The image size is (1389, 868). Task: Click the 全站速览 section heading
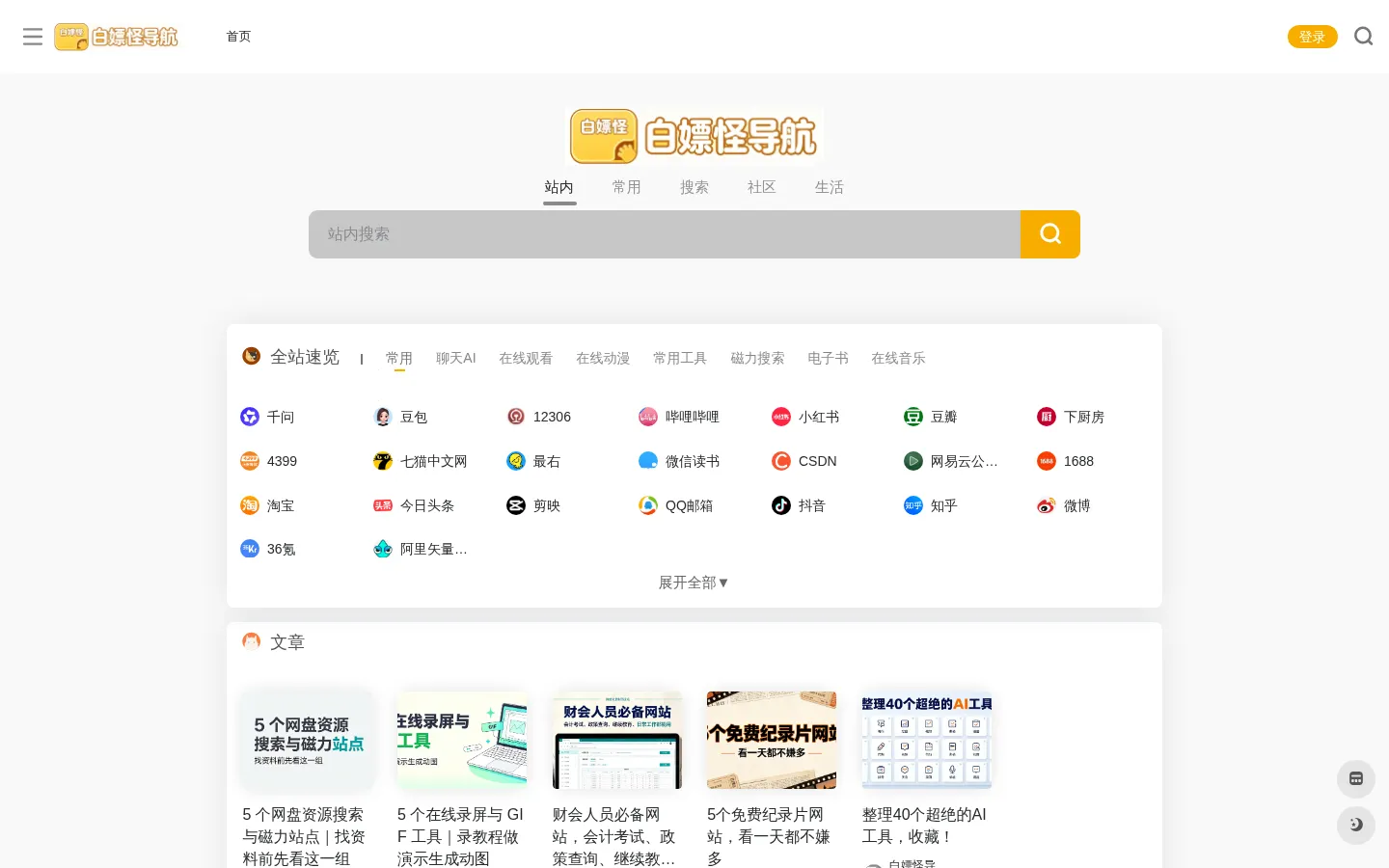click(x=305, y=357)
